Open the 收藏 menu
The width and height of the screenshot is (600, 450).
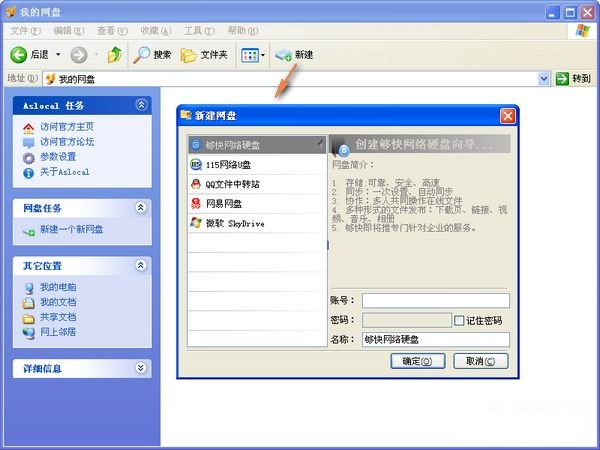pos(156,31)
